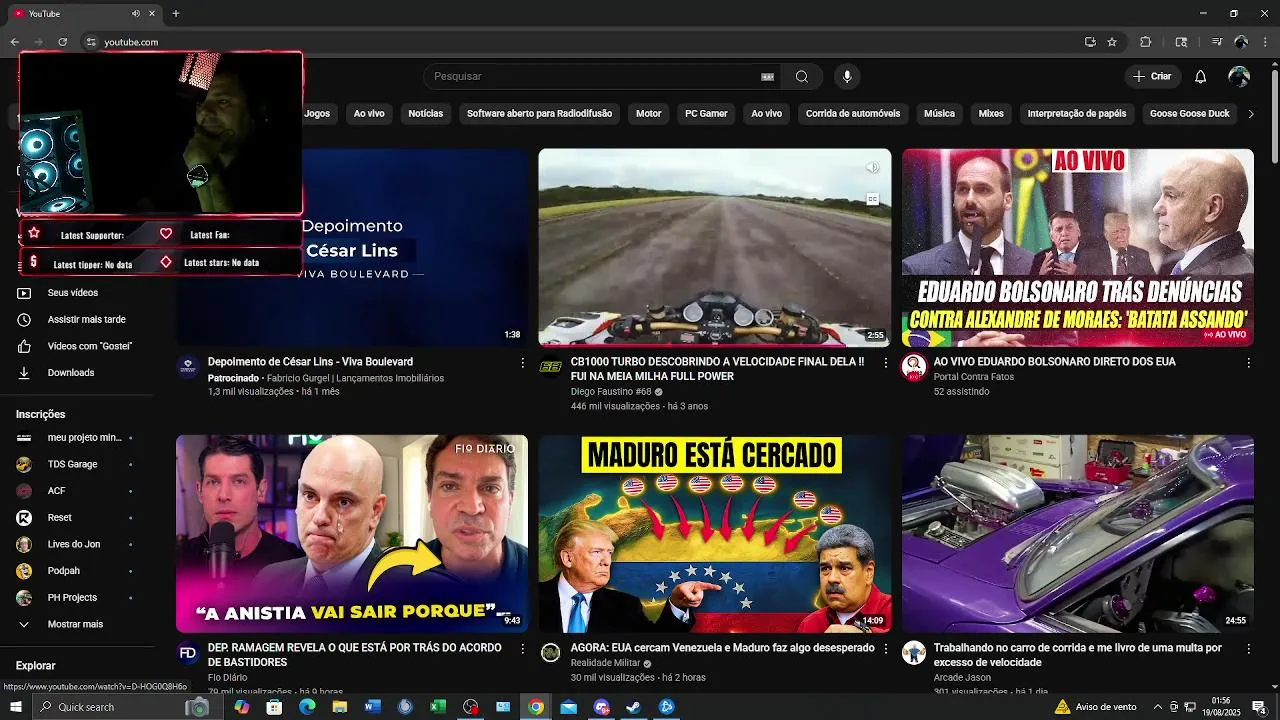Open File Explorer from the taskbar

(340, 707)
